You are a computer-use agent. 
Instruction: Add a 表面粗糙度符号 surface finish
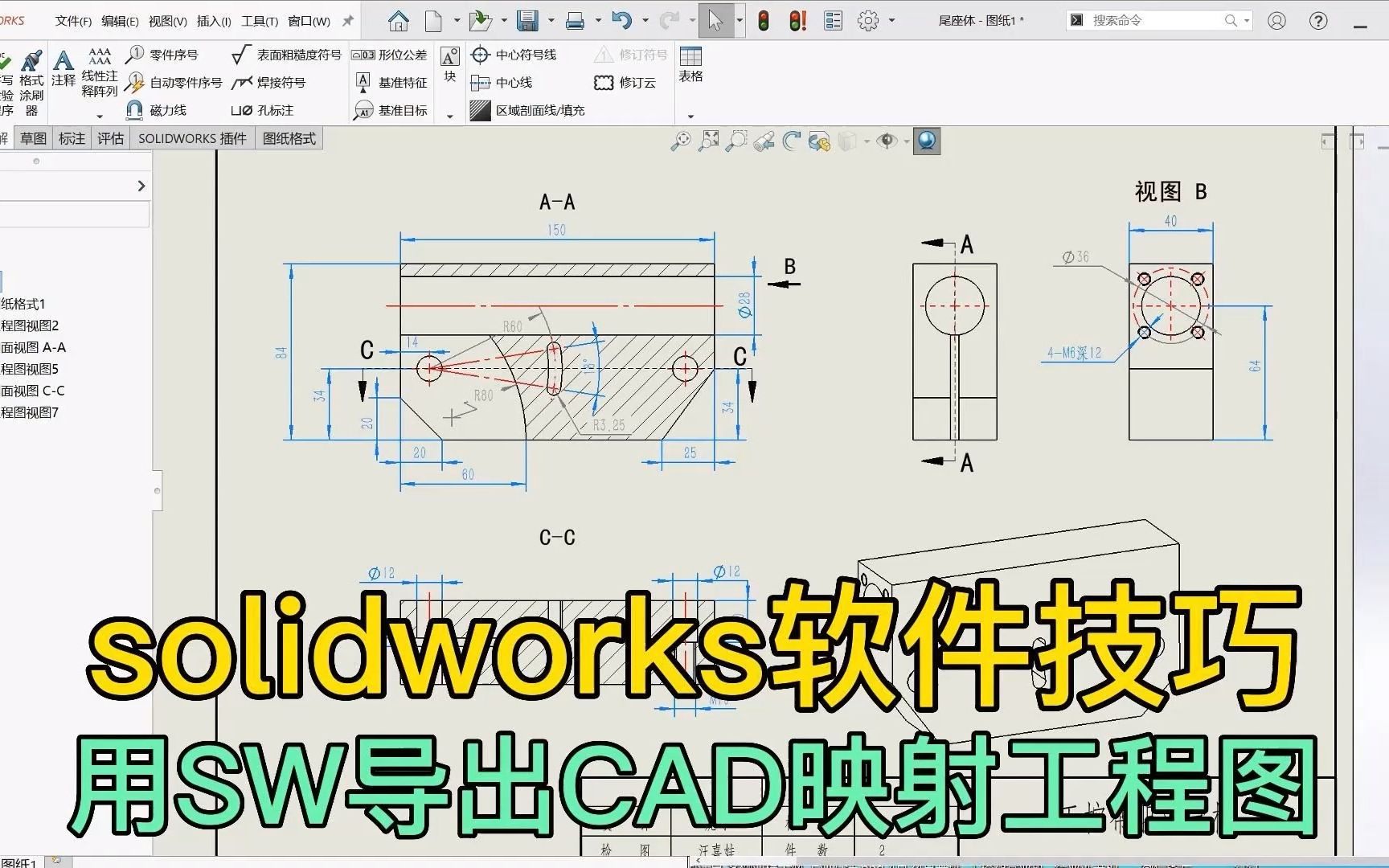coord(286,55)
